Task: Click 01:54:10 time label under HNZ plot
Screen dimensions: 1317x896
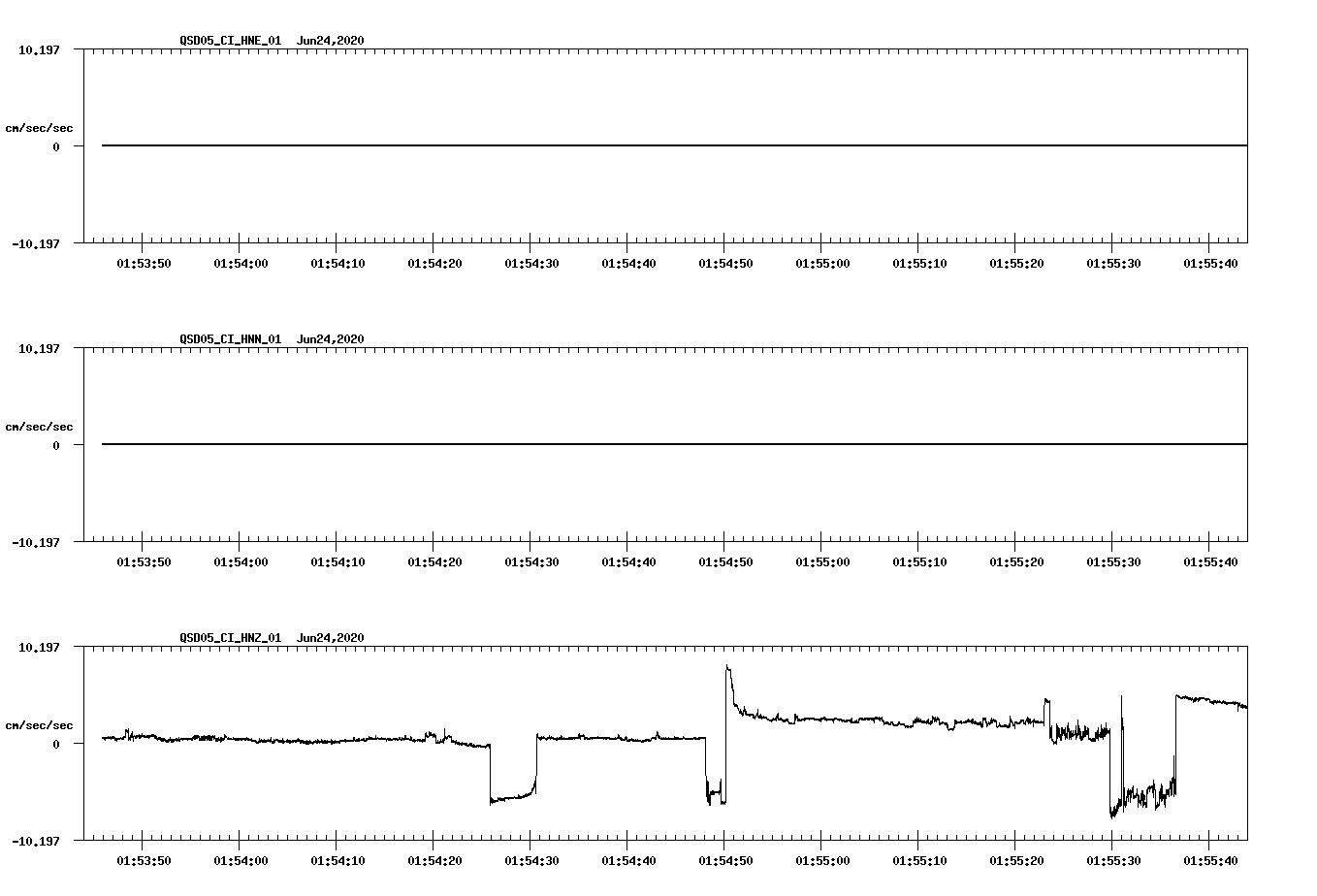Action: coord(337,860)
